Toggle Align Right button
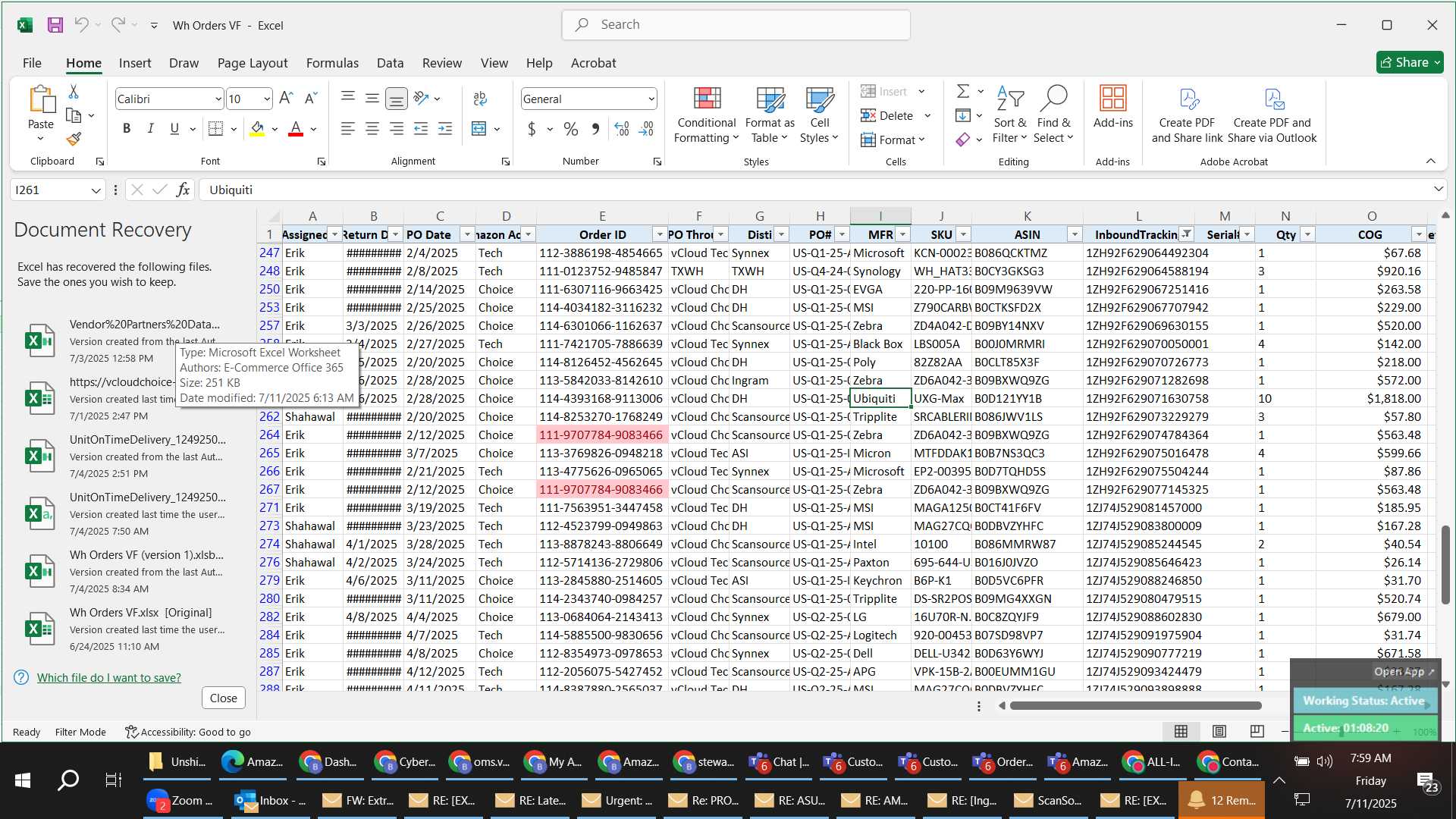 (x=396, y=129)
